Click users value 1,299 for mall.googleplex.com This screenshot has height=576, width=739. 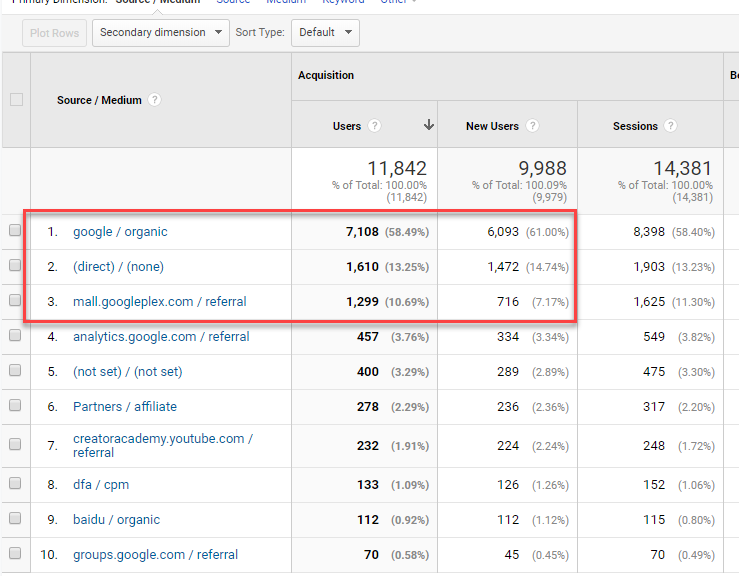(x=362, y=302)
